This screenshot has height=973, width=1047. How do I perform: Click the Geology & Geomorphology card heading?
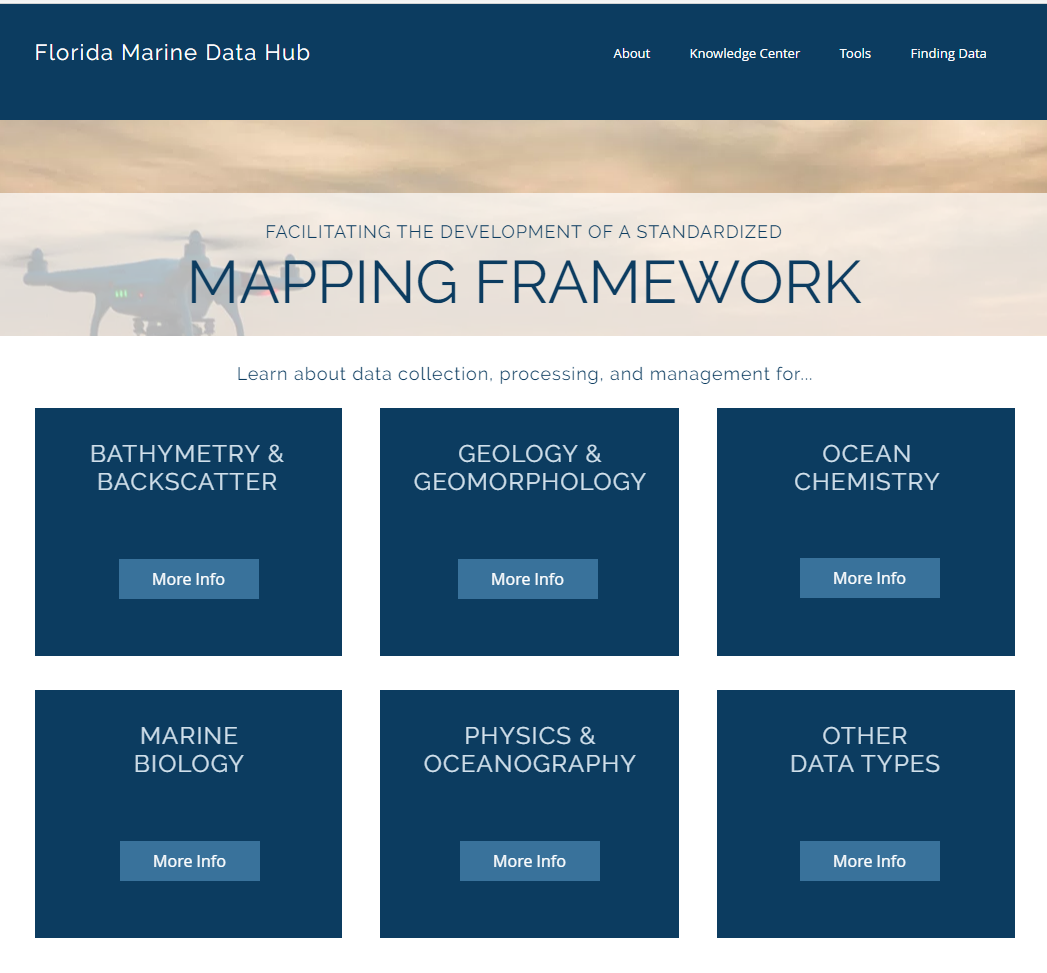pyautogui.click(x=530, y=467)
